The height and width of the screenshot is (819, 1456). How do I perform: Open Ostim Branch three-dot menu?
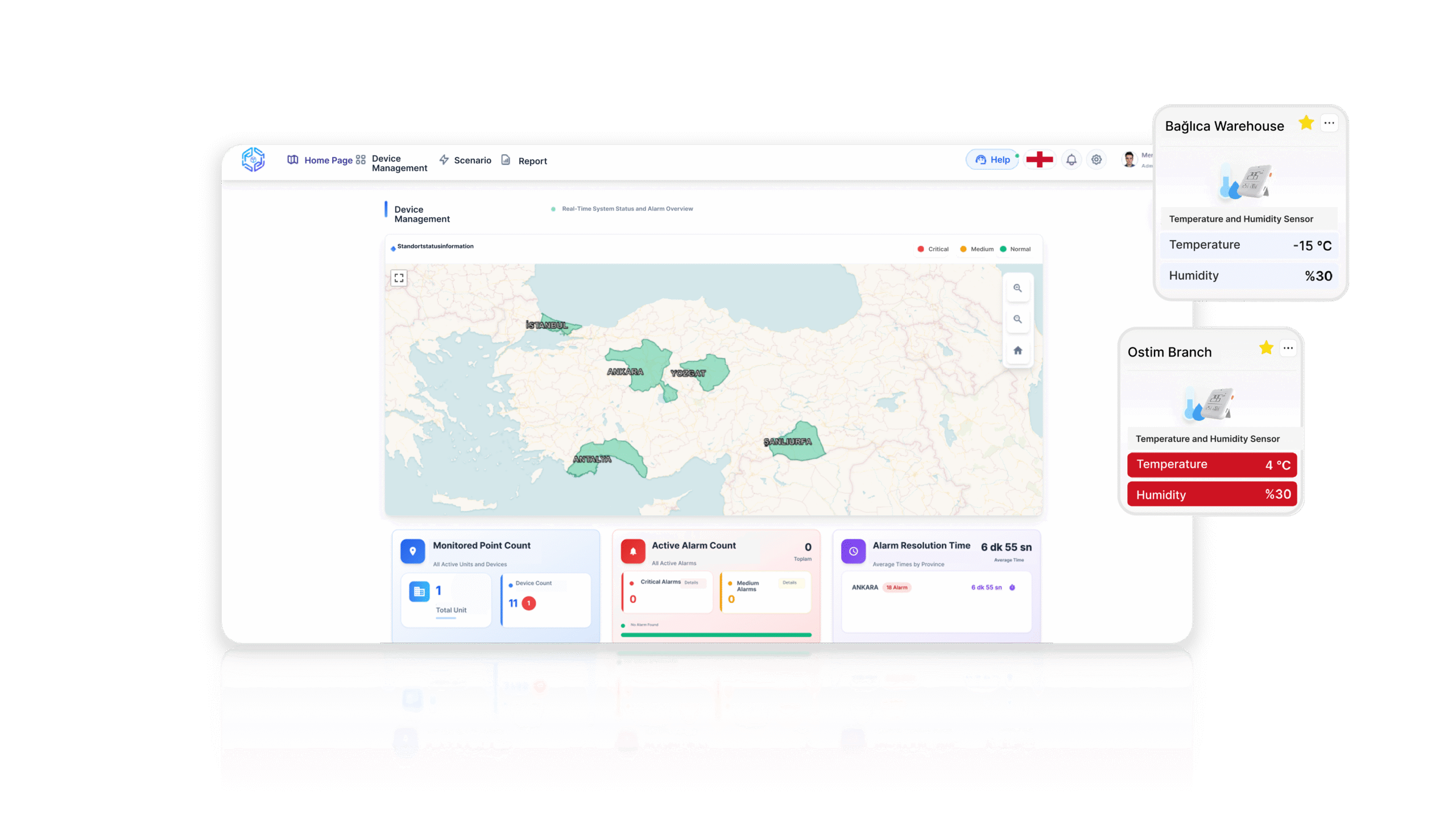tap(1288, 348)
